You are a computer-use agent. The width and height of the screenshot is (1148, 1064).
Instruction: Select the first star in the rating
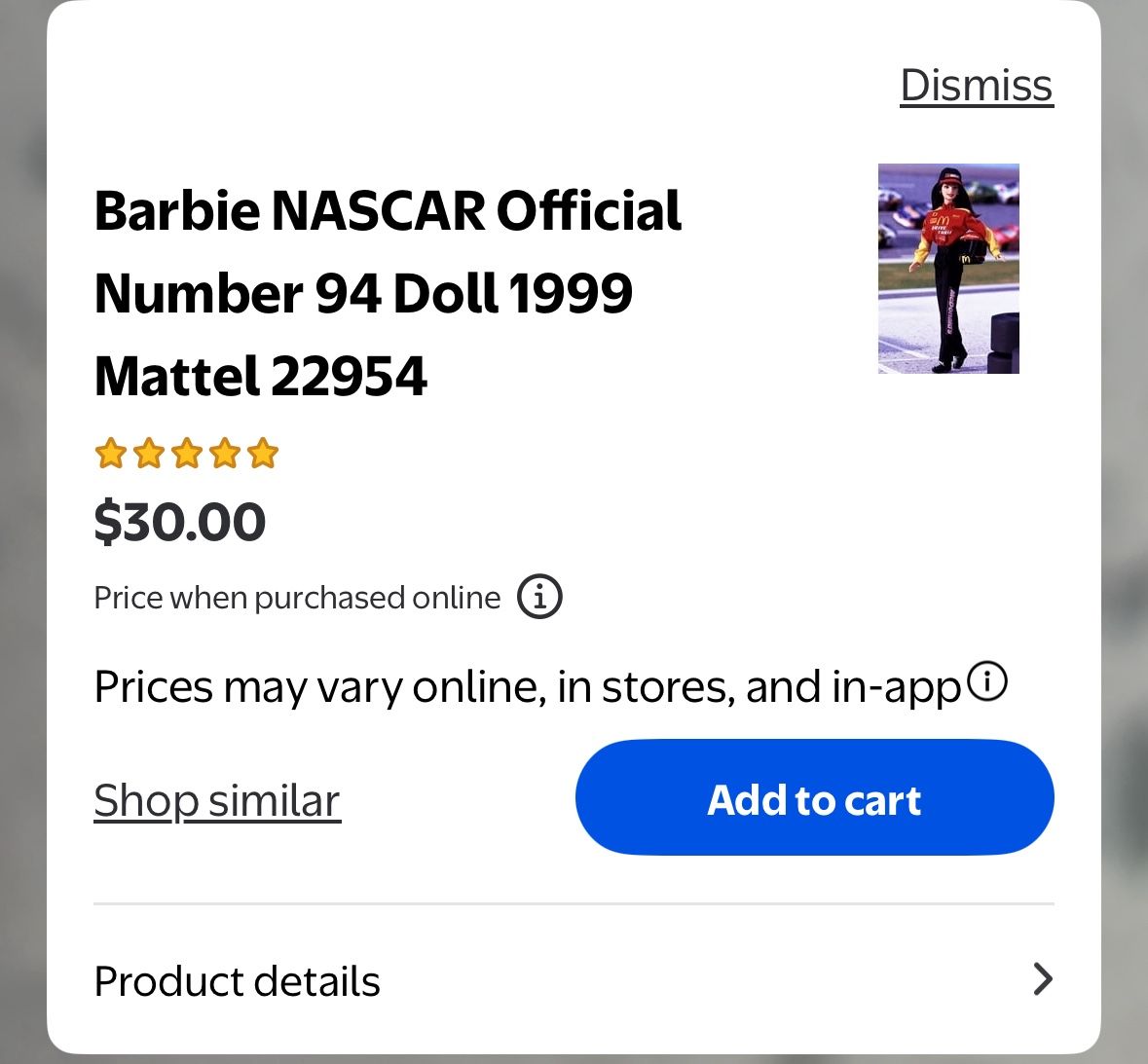(x=109, y=454)
